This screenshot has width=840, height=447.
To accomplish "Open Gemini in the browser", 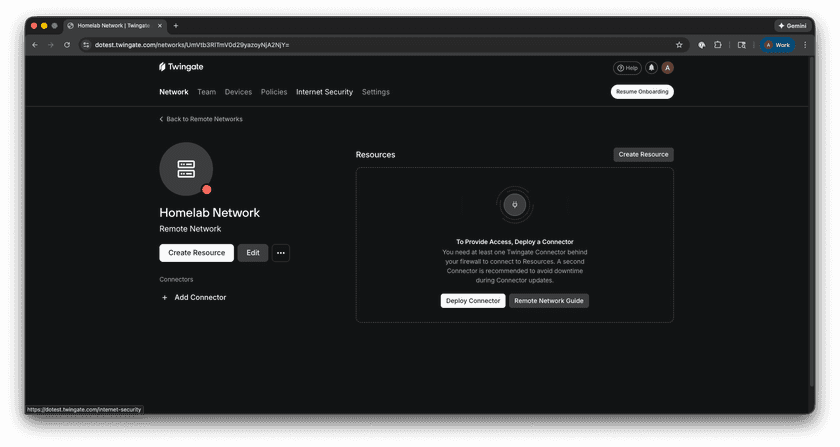I will pos(792,26).
